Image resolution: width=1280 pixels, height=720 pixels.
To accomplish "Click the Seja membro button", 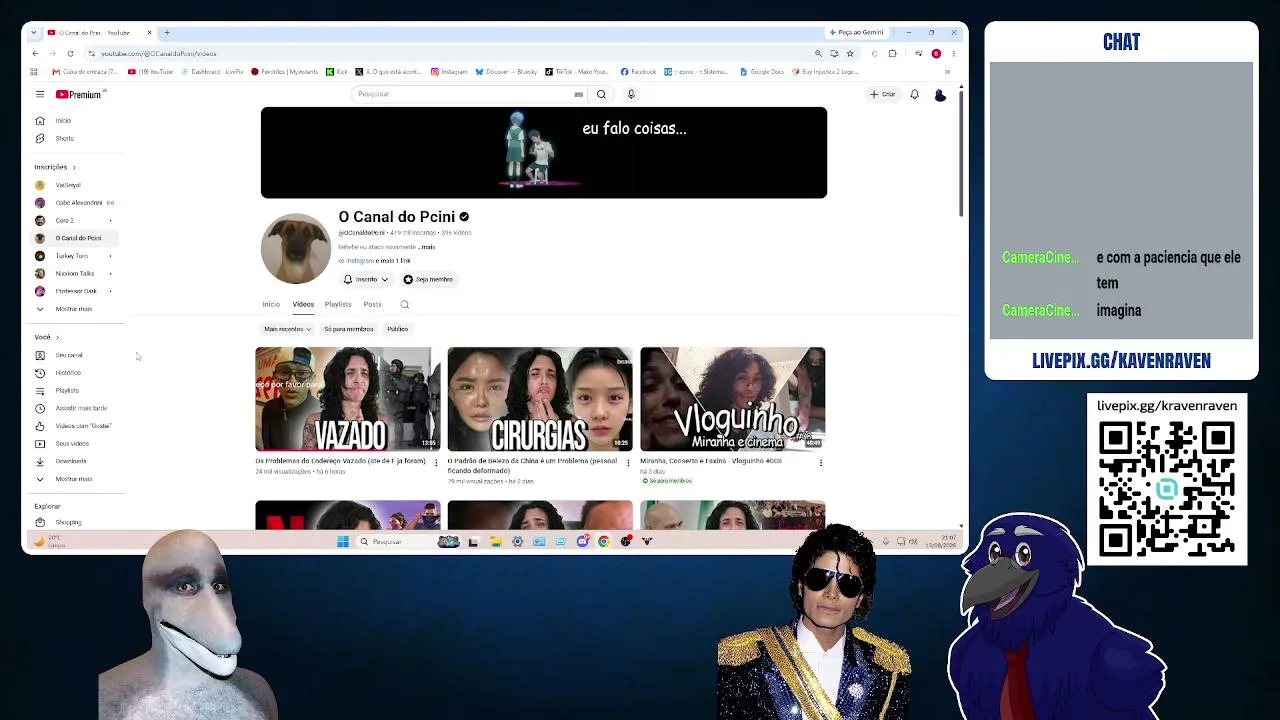I will pyautogui.click(x=428, y=279).
